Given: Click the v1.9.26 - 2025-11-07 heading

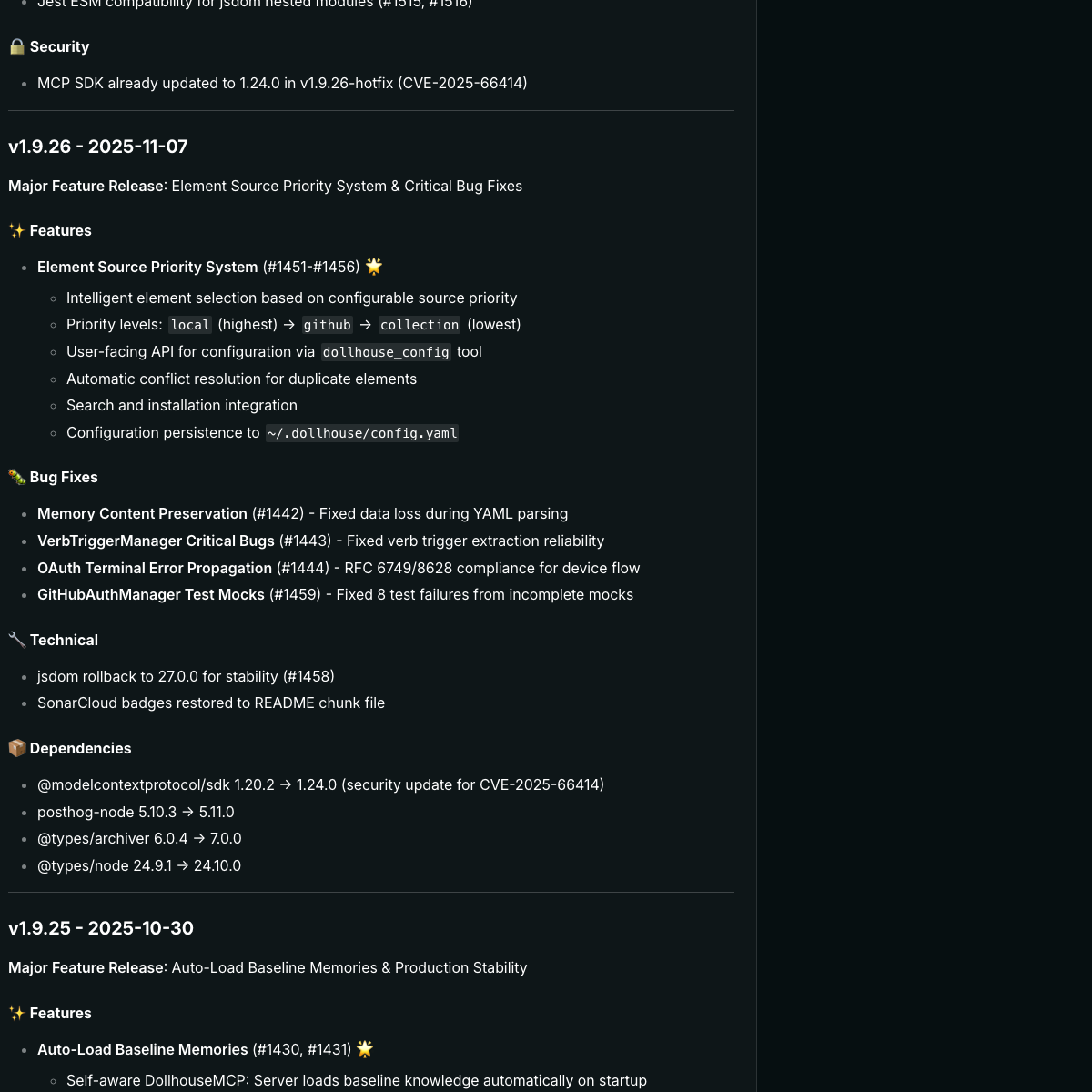Looking at the screenshot, I should 98,147.
